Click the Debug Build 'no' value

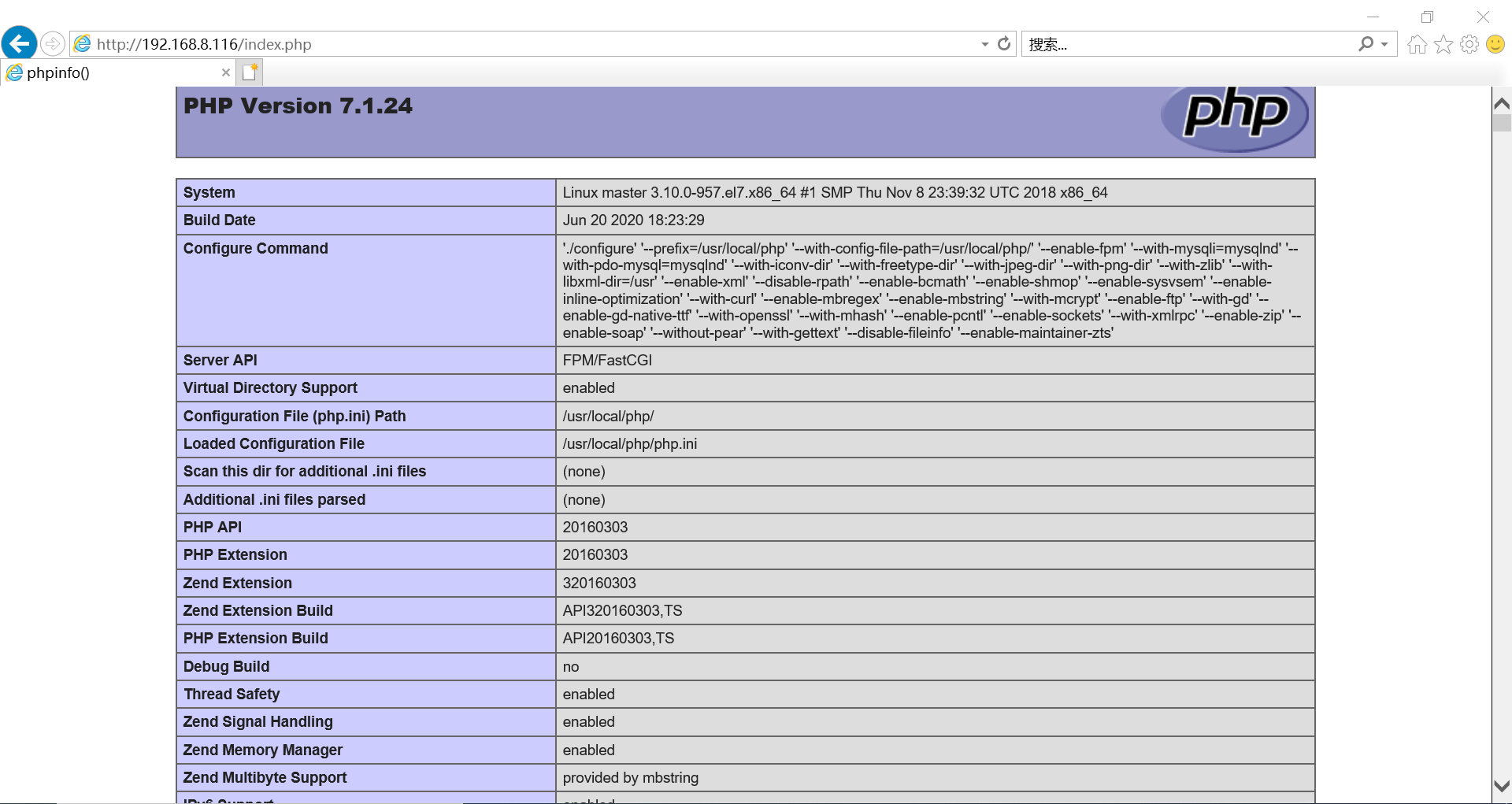pos(571,666)
